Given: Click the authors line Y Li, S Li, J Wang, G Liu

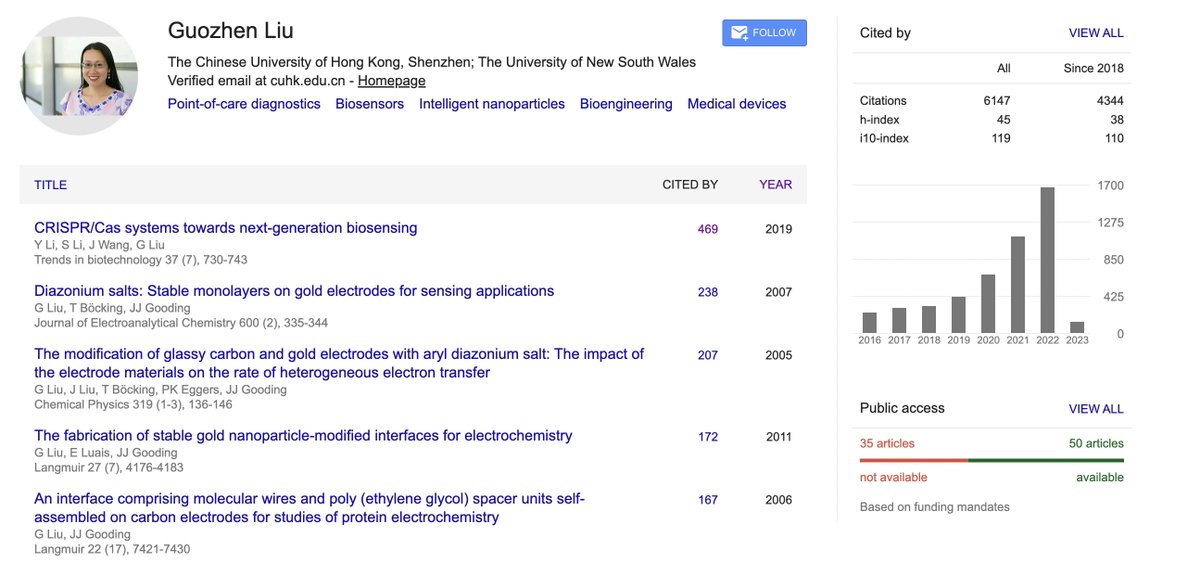Looking at the screenshot, I should [98, 245].
